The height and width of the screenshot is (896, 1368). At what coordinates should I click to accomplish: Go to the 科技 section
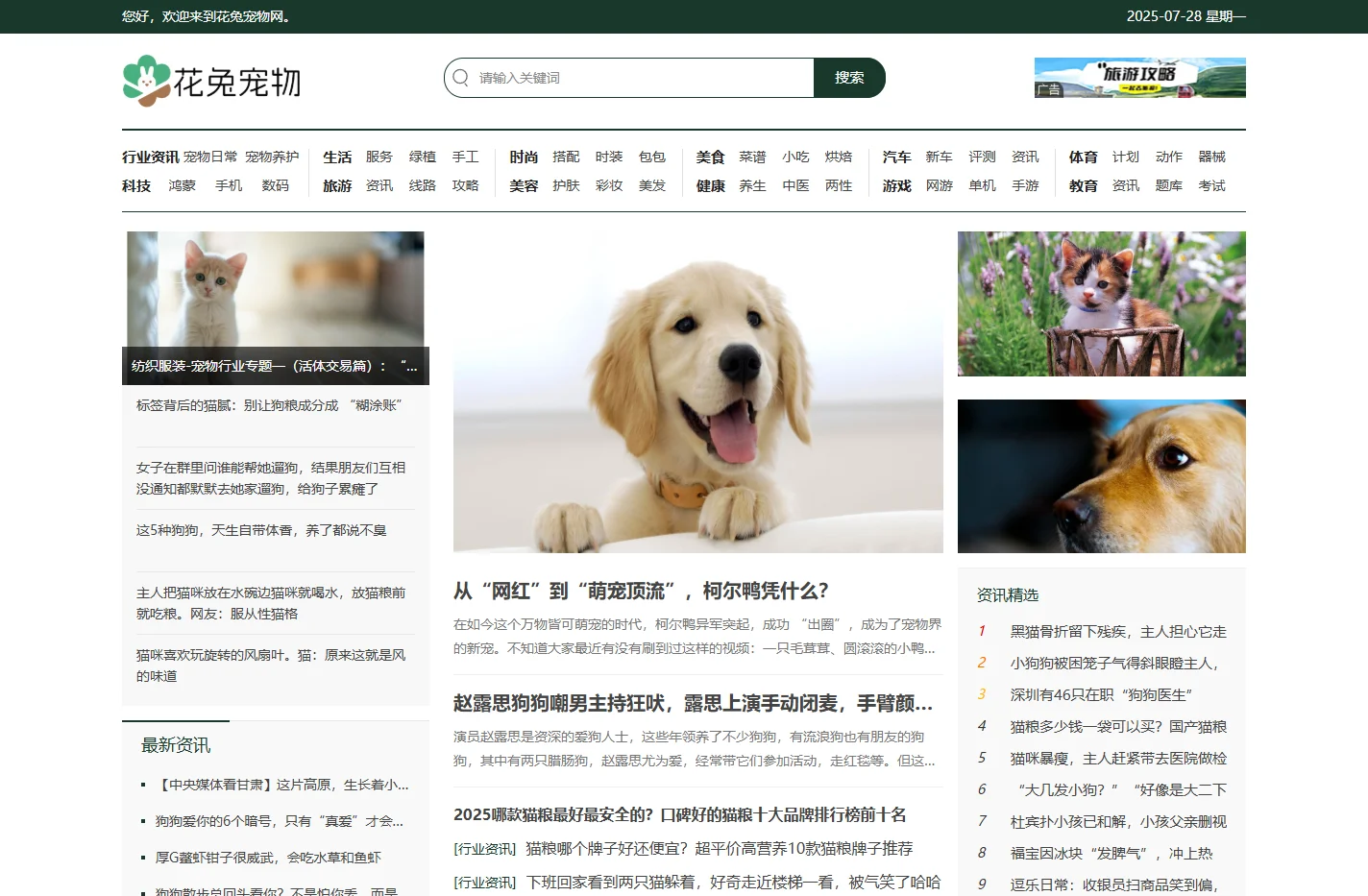[x=136, y=185]
